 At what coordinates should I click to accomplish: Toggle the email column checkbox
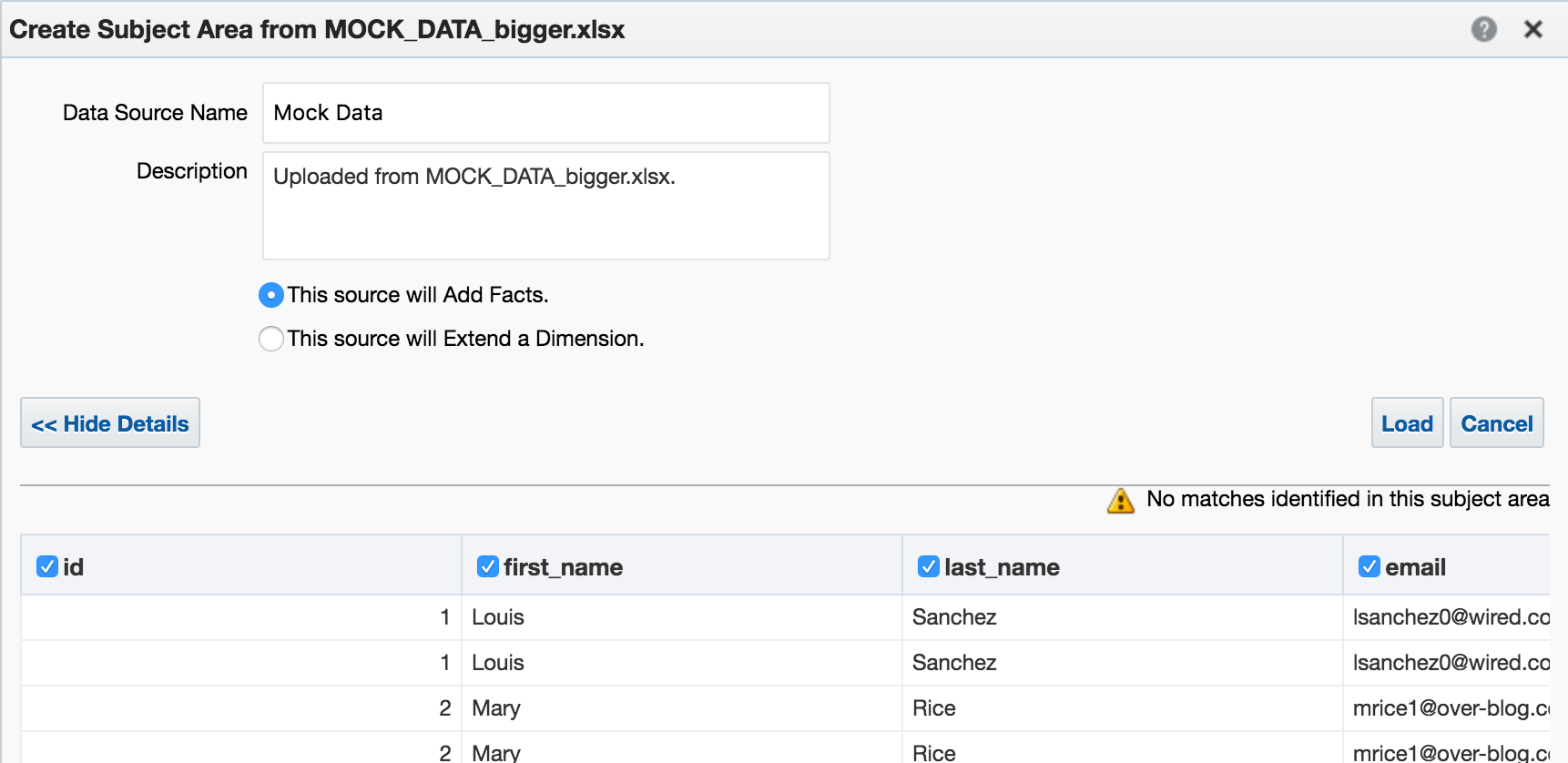pyautogui.click(x=1369, y=566)
